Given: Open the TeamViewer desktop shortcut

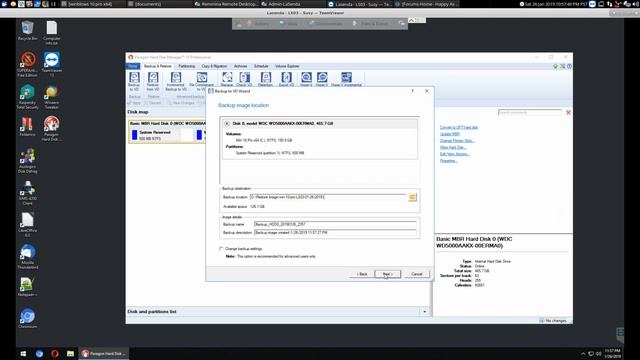Looking at the screenshot, I should (x=51, y=64).
